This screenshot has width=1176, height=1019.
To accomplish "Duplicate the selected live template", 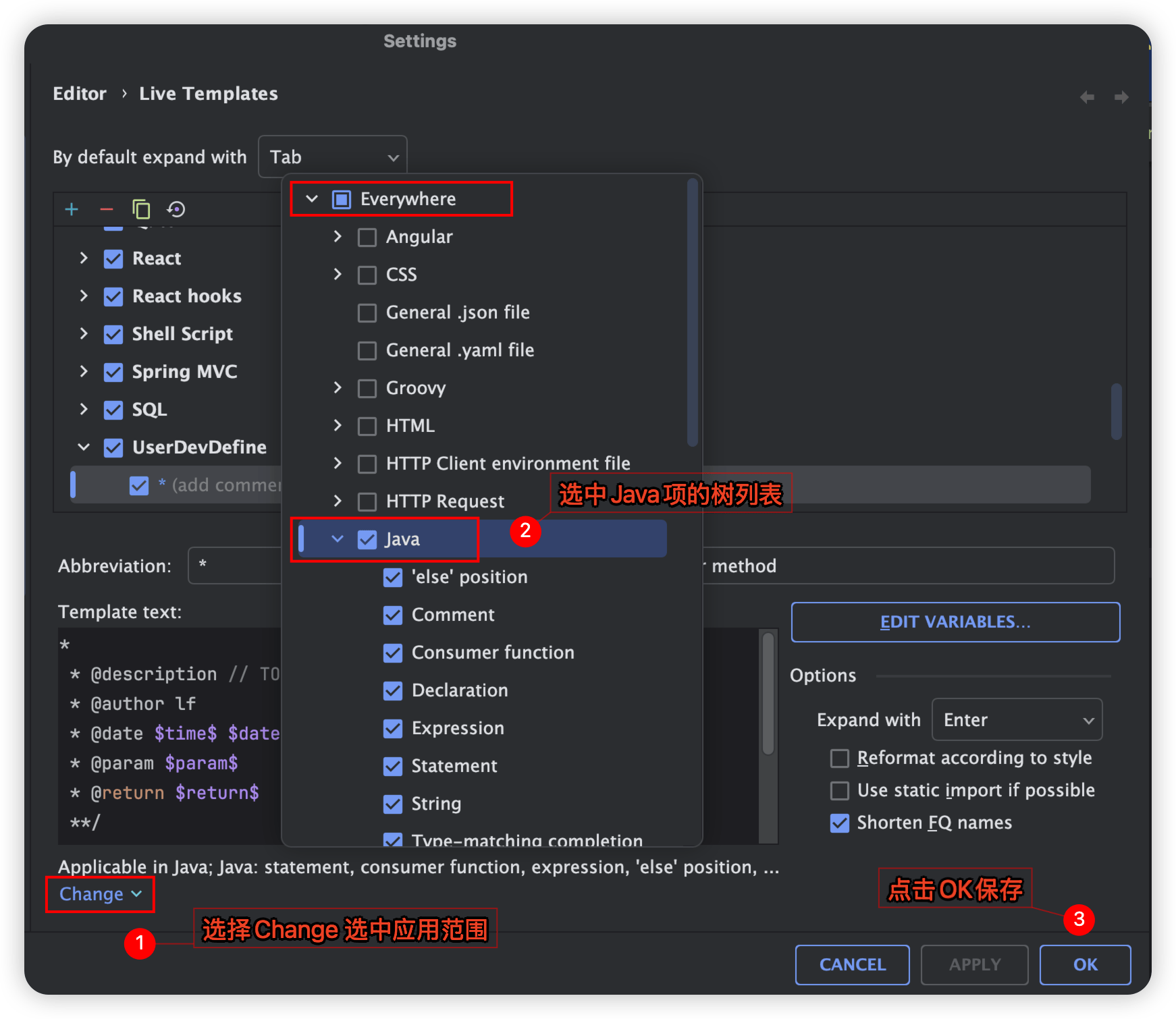I will [x=141, y=209].
